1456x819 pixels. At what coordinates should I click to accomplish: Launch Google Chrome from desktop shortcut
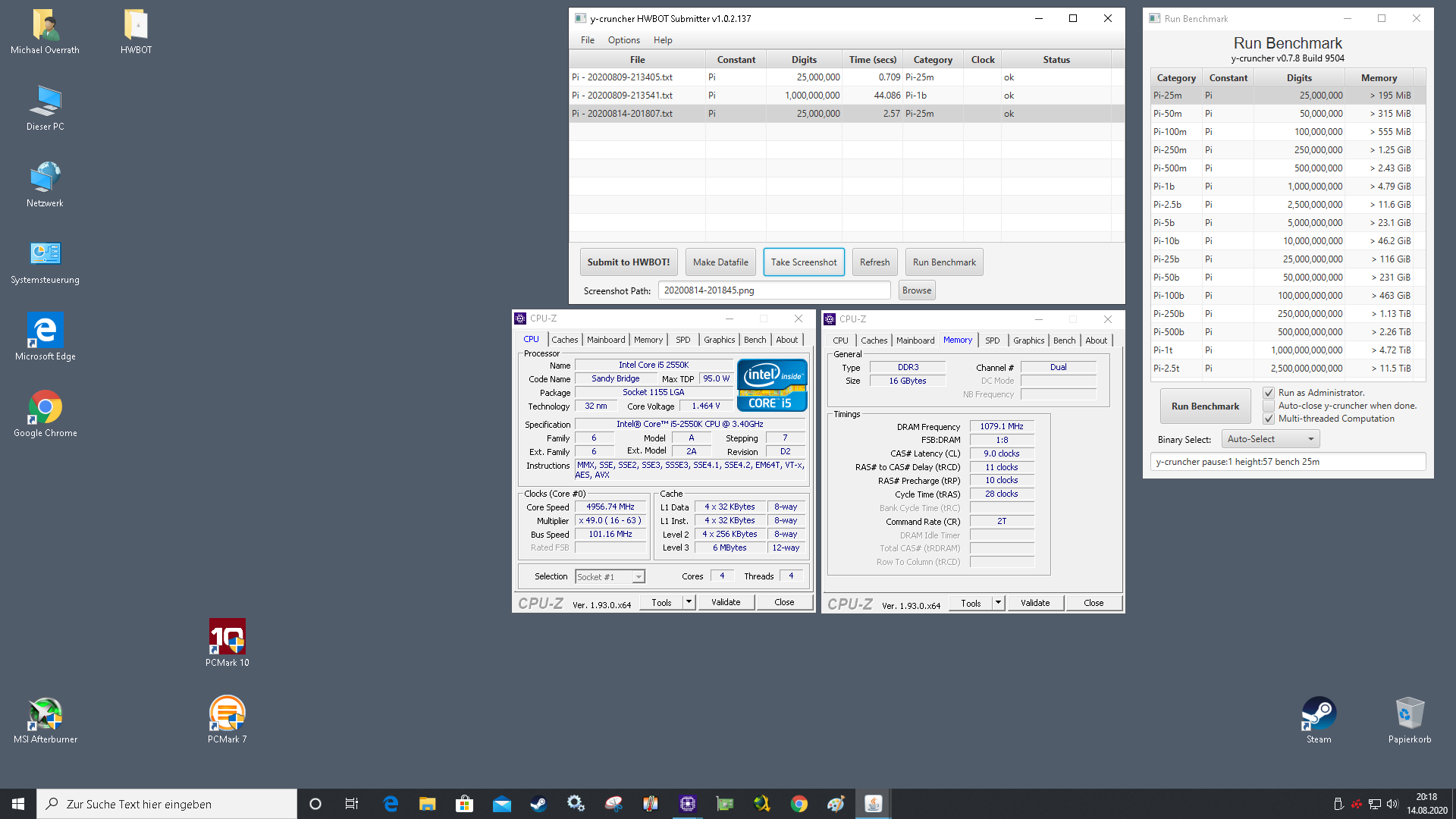tap(45, 414)
